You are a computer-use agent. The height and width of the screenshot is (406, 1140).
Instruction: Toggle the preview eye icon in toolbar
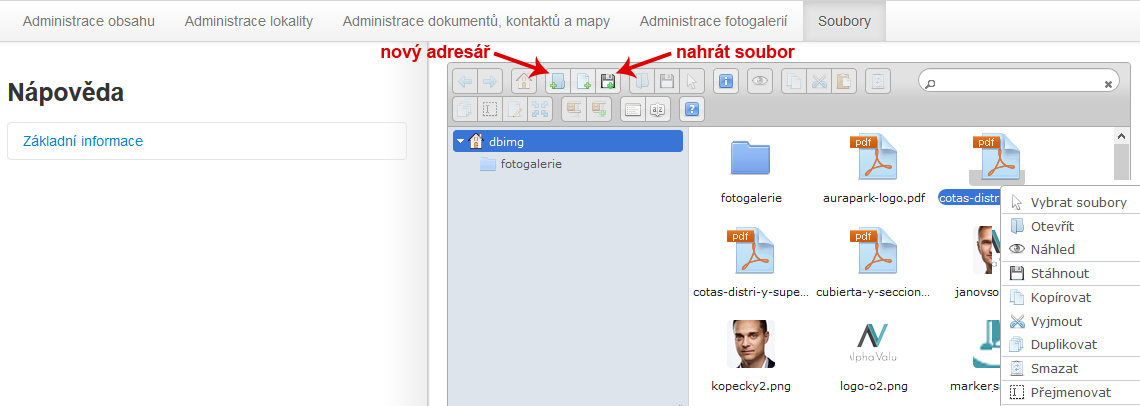click(760, 82)
